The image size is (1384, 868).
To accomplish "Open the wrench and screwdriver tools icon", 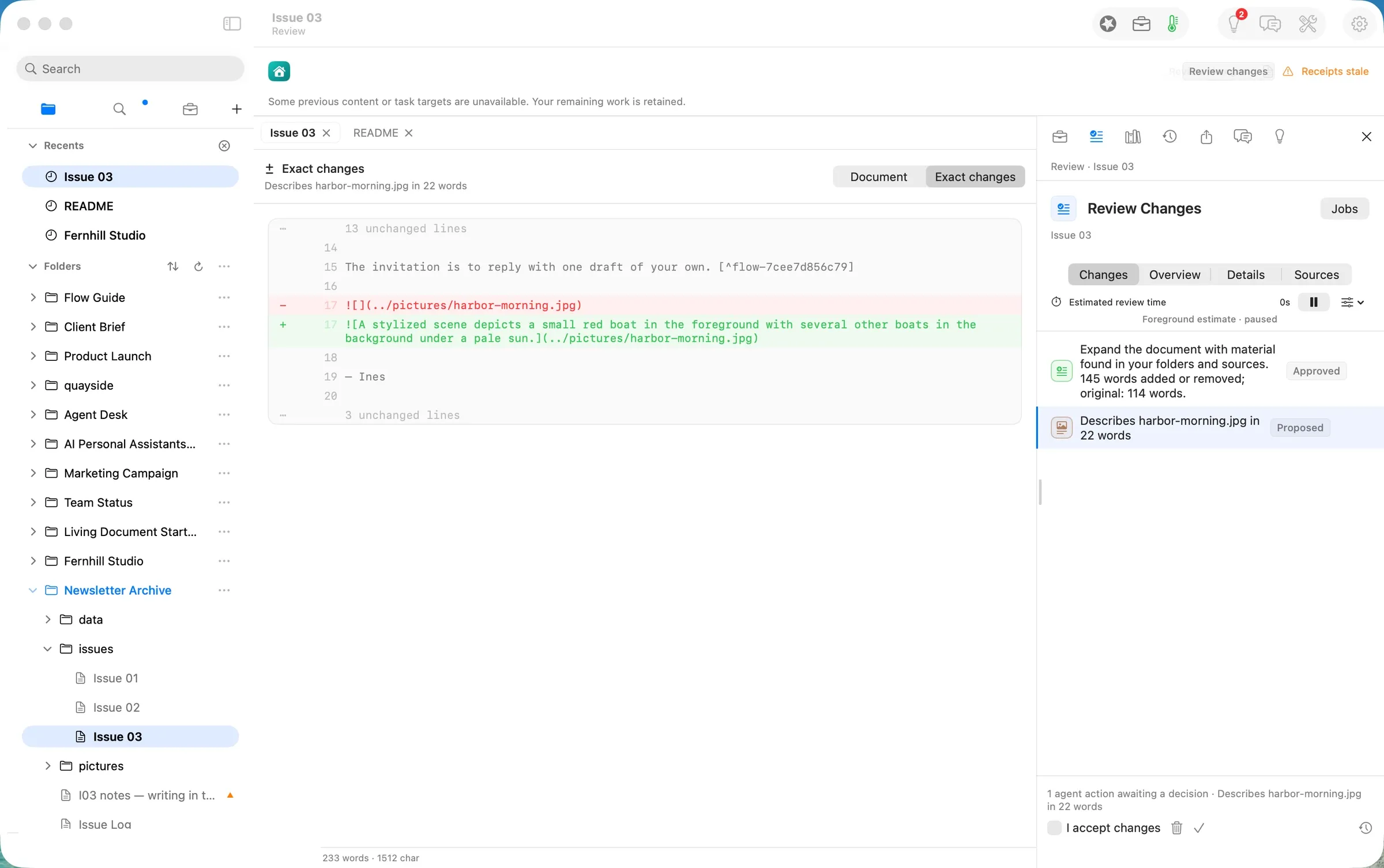I will point(1307,24).
